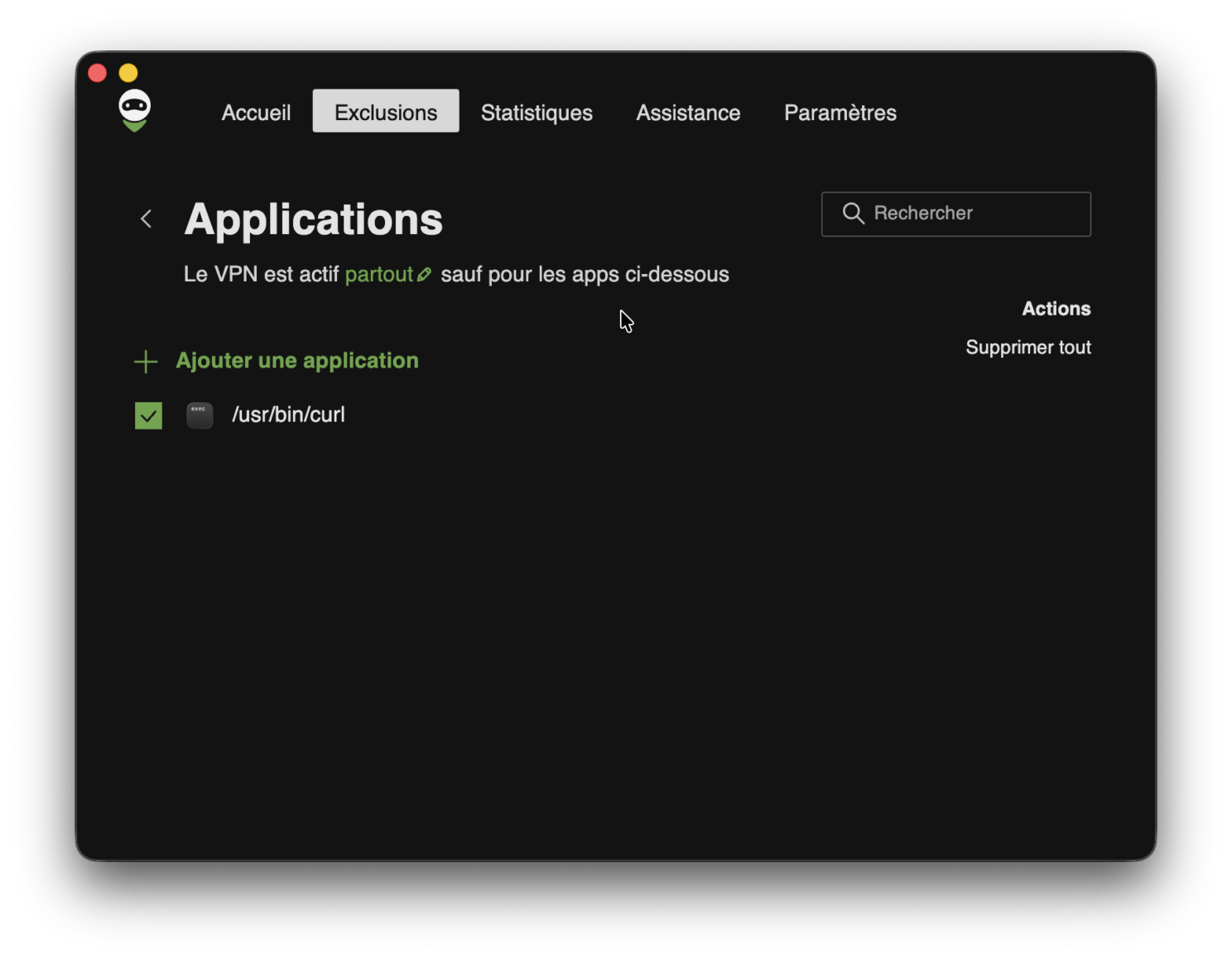This screenshot has height=961, width=1232.
Task: Click the exec icon for /usr/bin/curl
Action: tap(200, 416)
